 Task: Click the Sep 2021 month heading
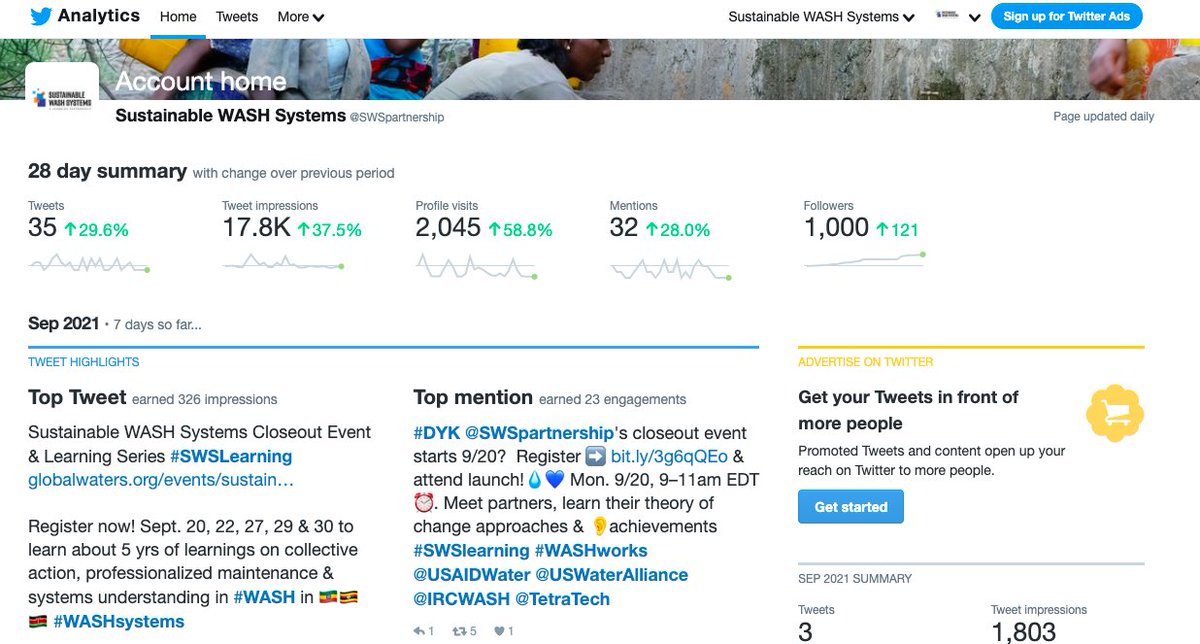[64, 323]
